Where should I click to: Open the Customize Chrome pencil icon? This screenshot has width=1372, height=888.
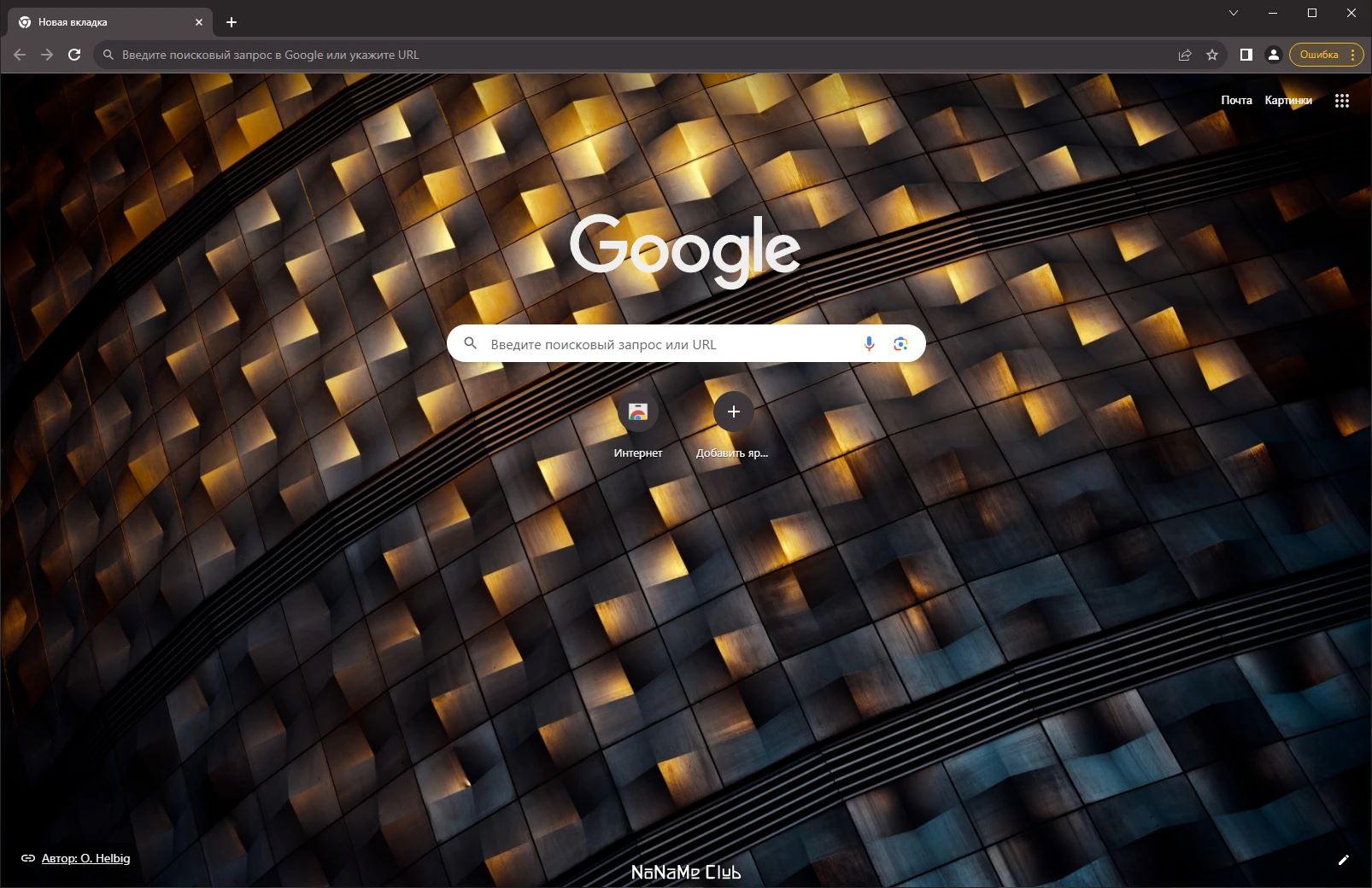coord(1346,860)
